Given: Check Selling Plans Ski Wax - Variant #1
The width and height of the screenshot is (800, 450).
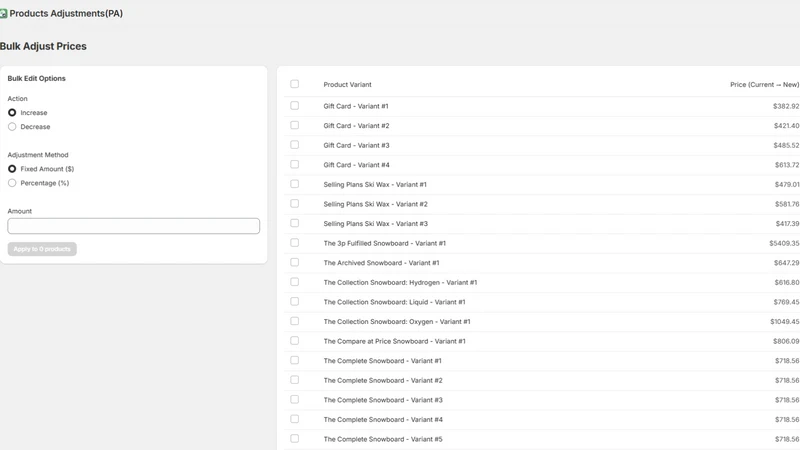Looking at the screenshot, I should [294, 184].
